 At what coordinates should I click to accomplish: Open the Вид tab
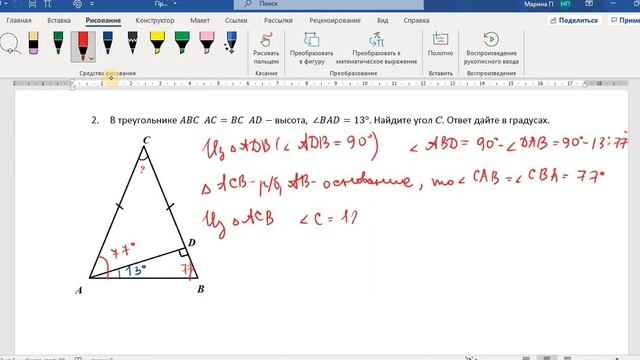382,20
